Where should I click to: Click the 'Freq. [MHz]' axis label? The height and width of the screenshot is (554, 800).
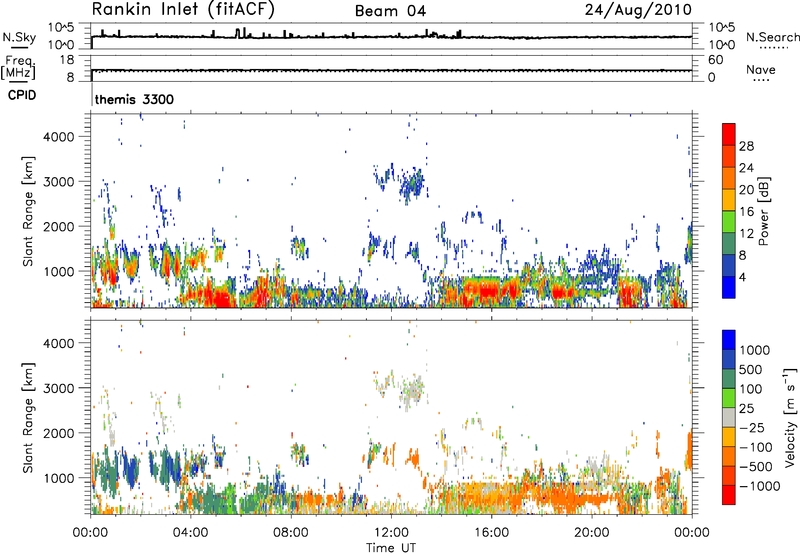tap(19, 67)
